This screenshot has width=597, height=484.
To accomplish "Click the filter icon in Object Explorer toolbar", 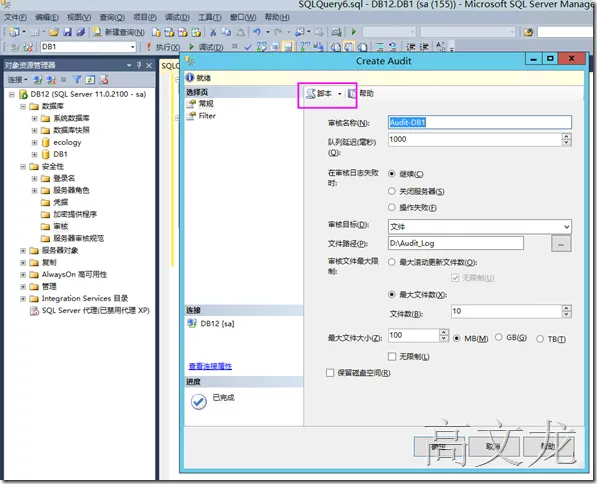I will click(77, 79).
